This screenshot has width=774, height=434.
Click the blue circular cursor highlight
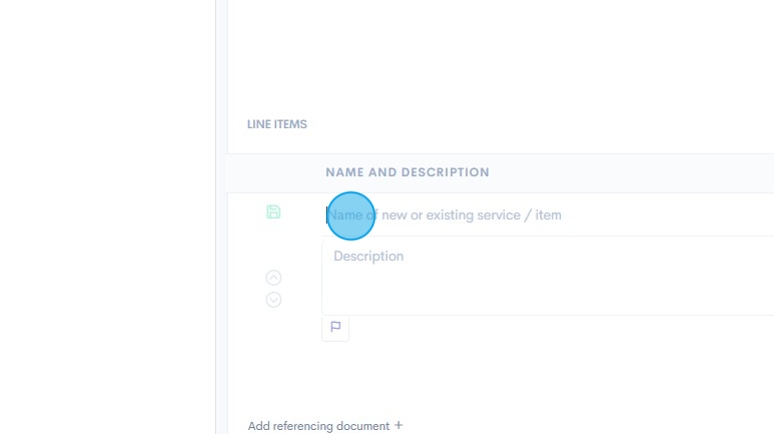[350, 216]
